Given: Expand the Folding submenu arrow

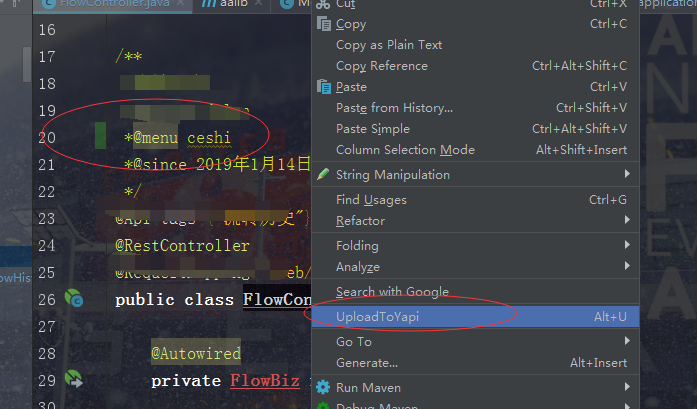Looking at the screenshot, I should 627,245.
